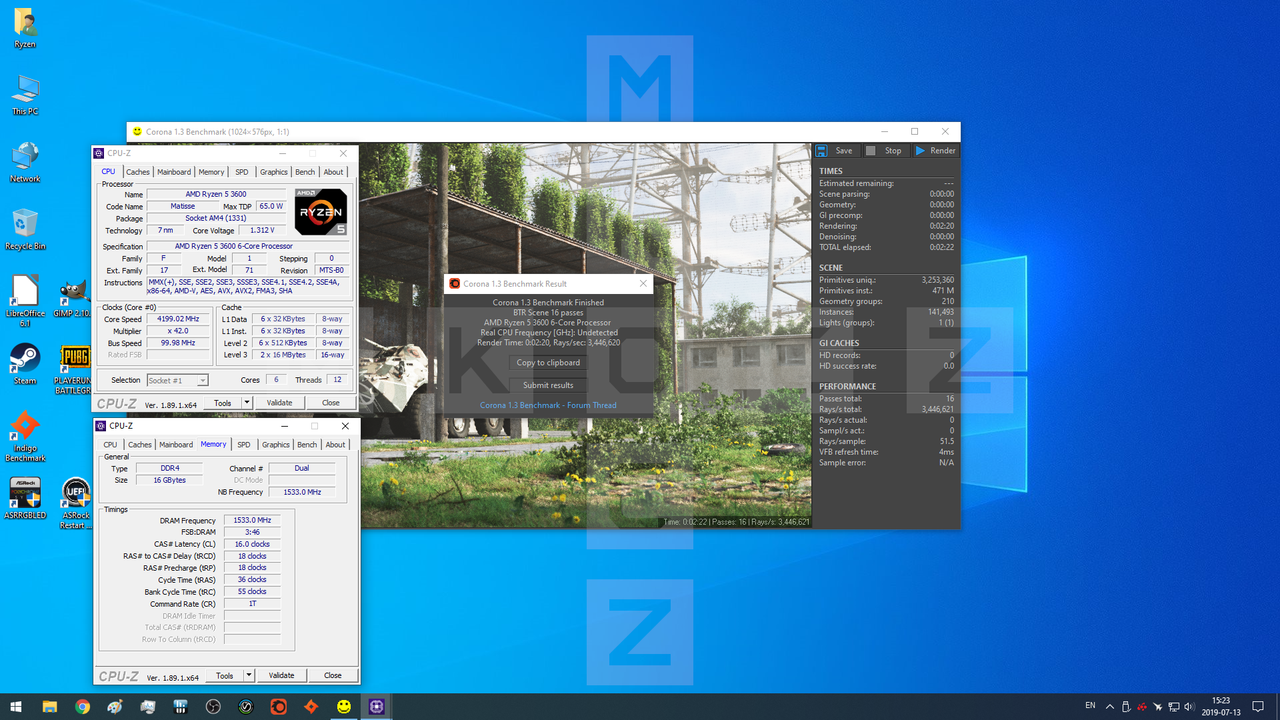
Task: Click the airplane mode tray icon
Action: (1157, 706)
